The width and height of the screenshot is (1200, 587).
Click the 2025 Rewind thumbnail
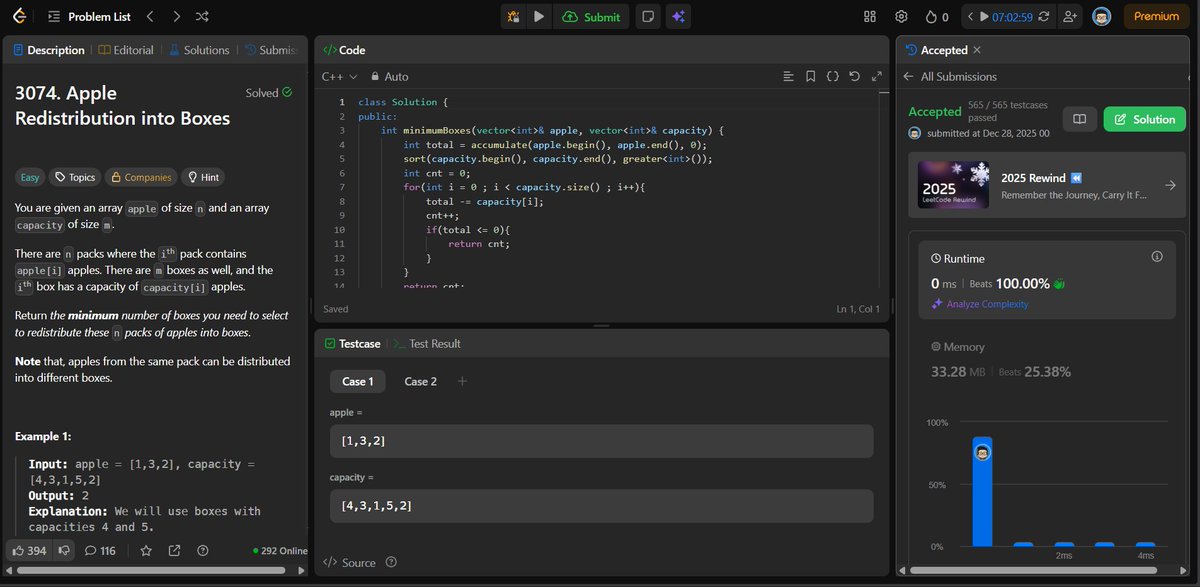tap(952, 185)
